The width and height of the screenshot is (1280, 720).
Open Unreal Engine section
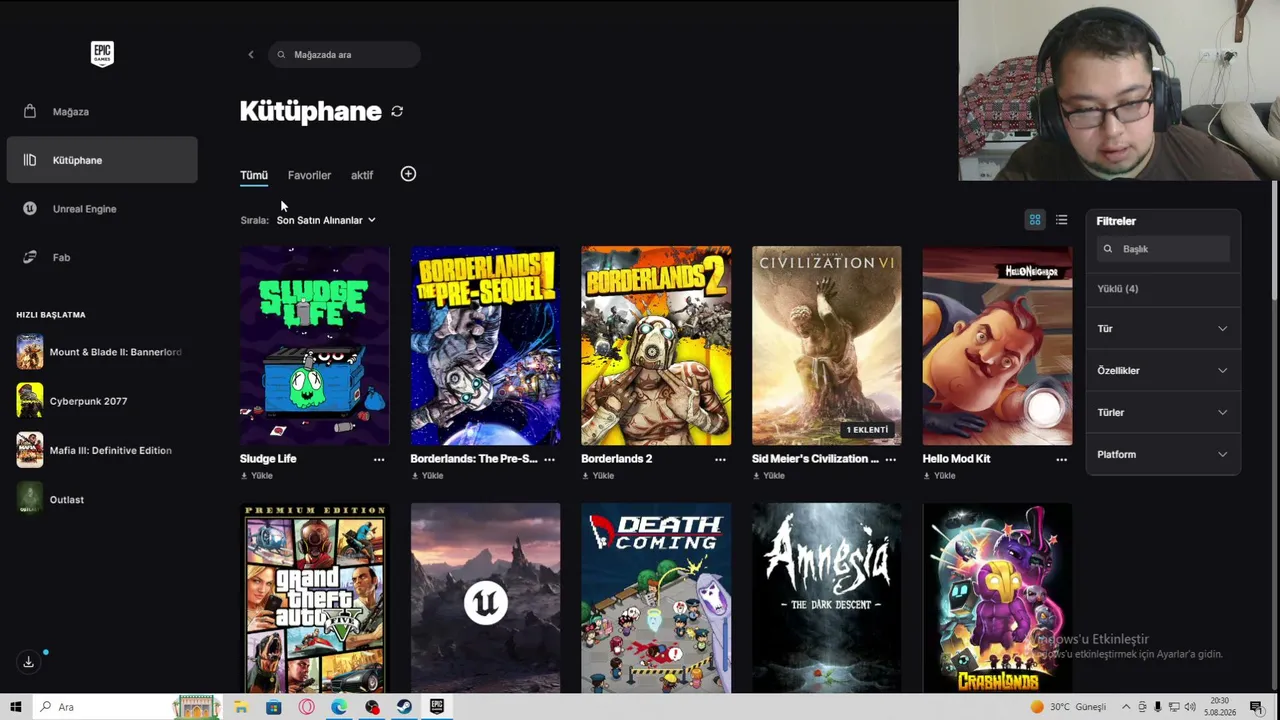102,208
